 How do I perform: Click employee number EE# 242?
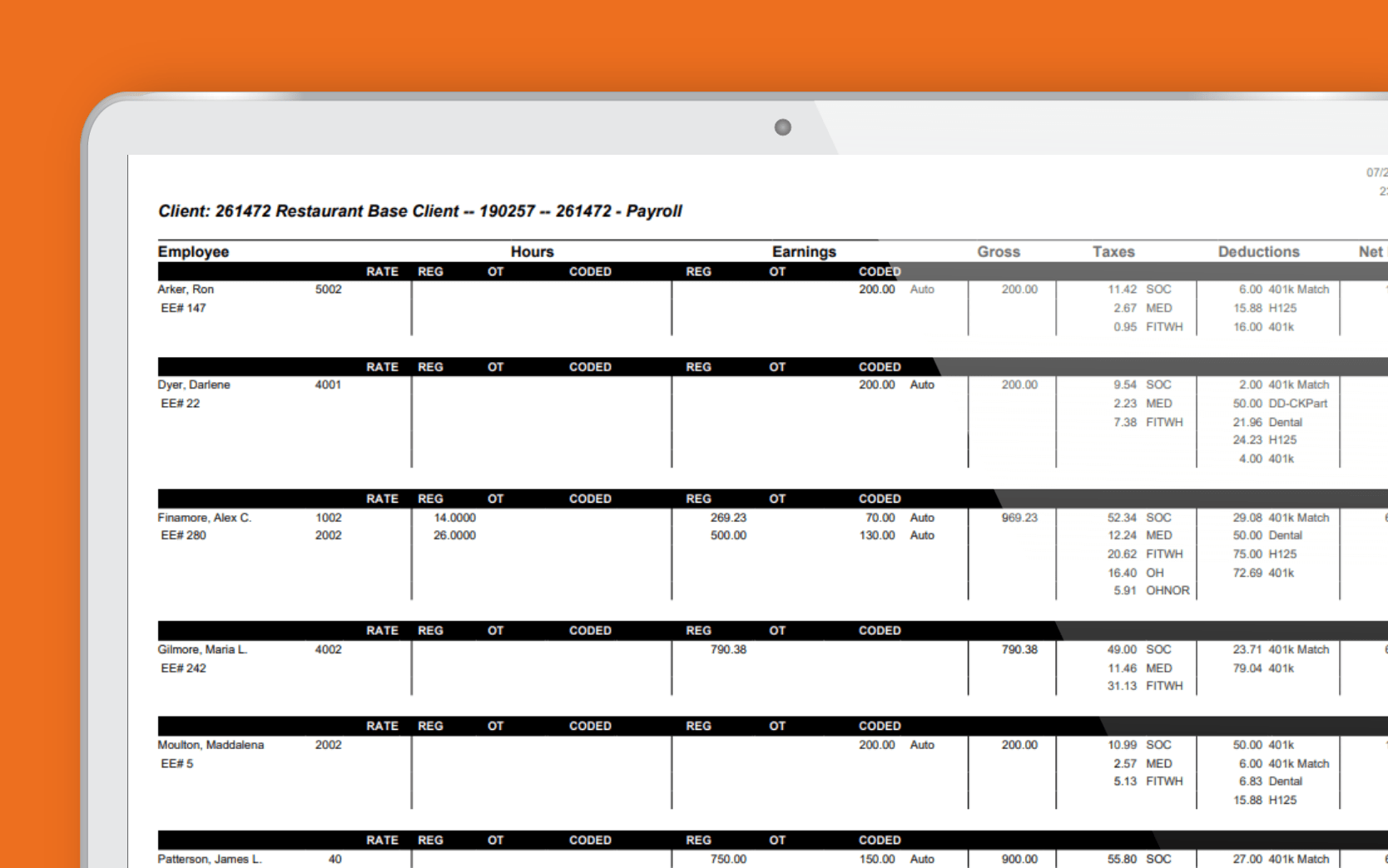pyautogui.click(x=183, y=668)
